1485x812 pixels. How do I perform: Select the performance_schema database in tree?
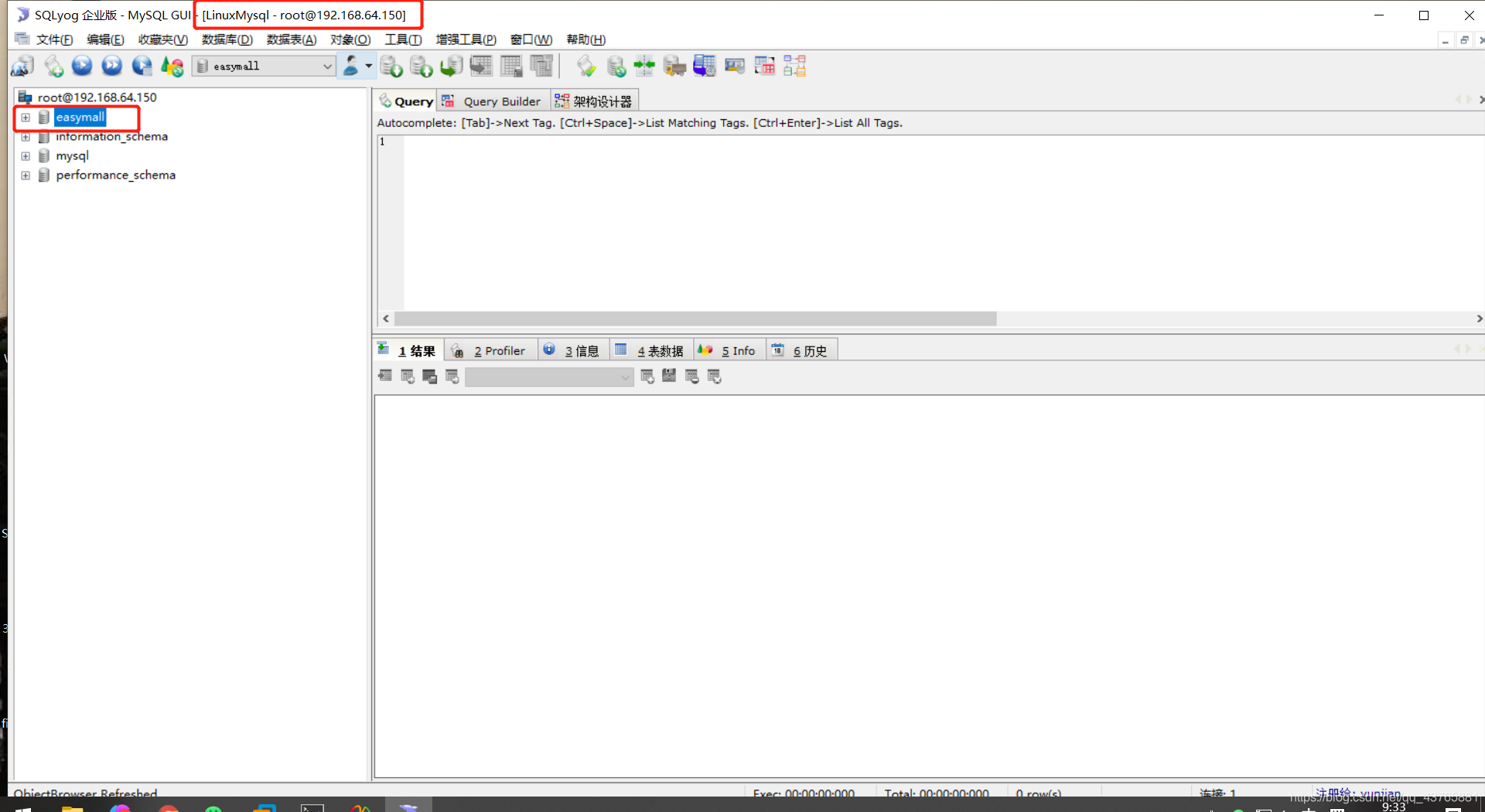[115, 176]
